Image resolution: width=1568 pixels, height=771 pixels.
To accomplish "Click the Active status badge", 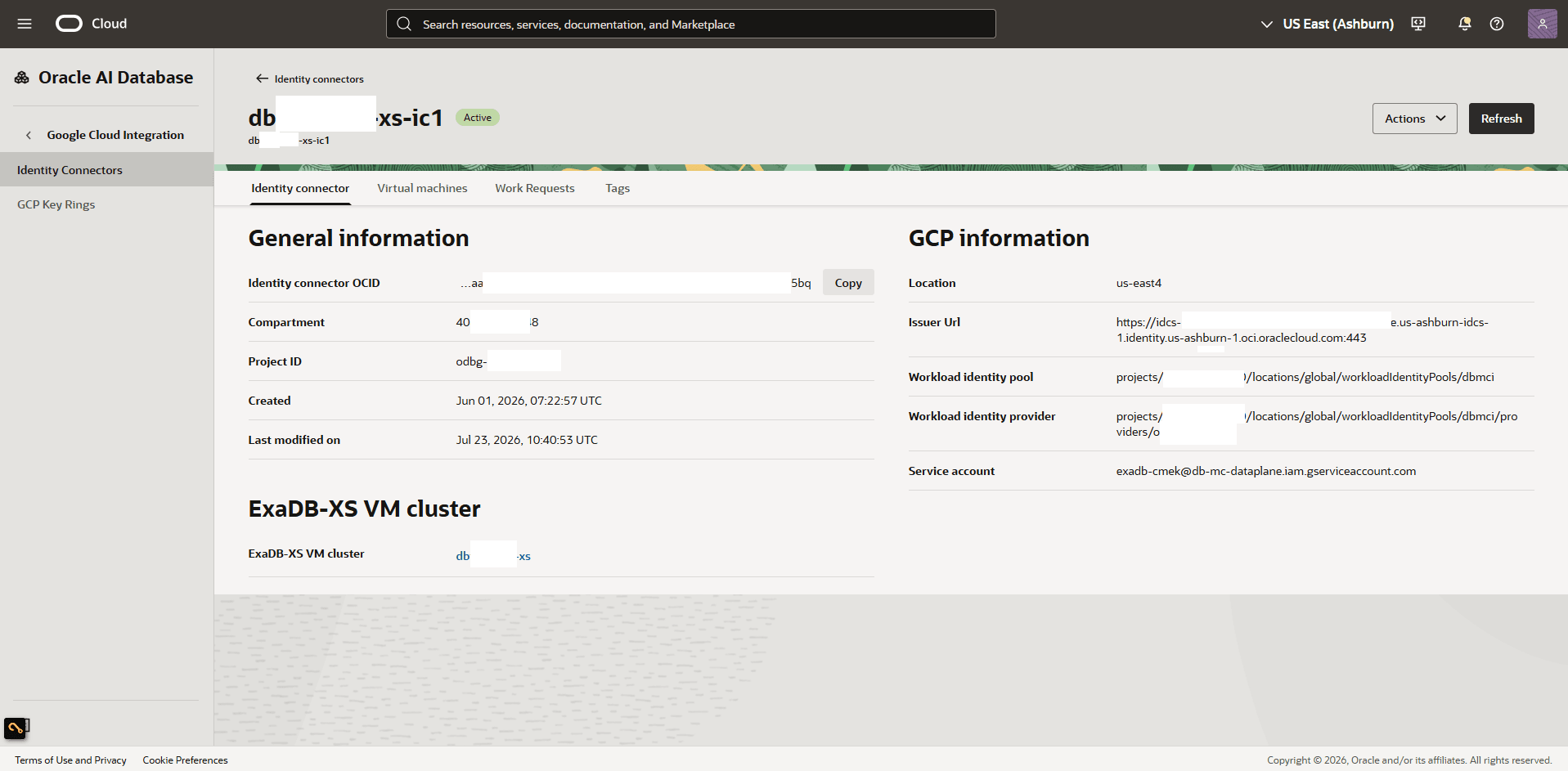I will [478, 118].
